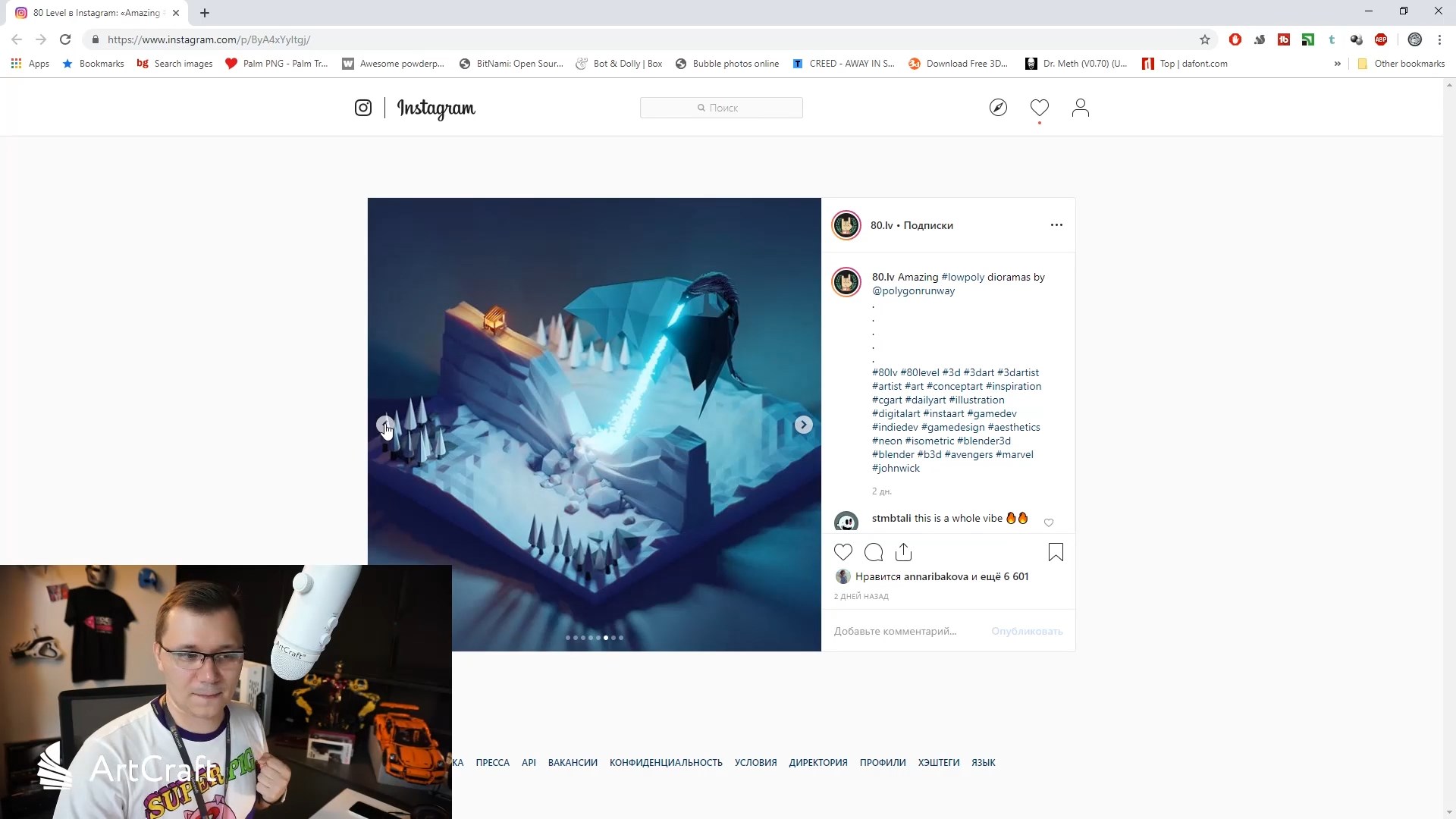The width and height of the screenshot is (1456, 819).
Task: Open Instagram Explore compass icon
Action: point(998,108)
